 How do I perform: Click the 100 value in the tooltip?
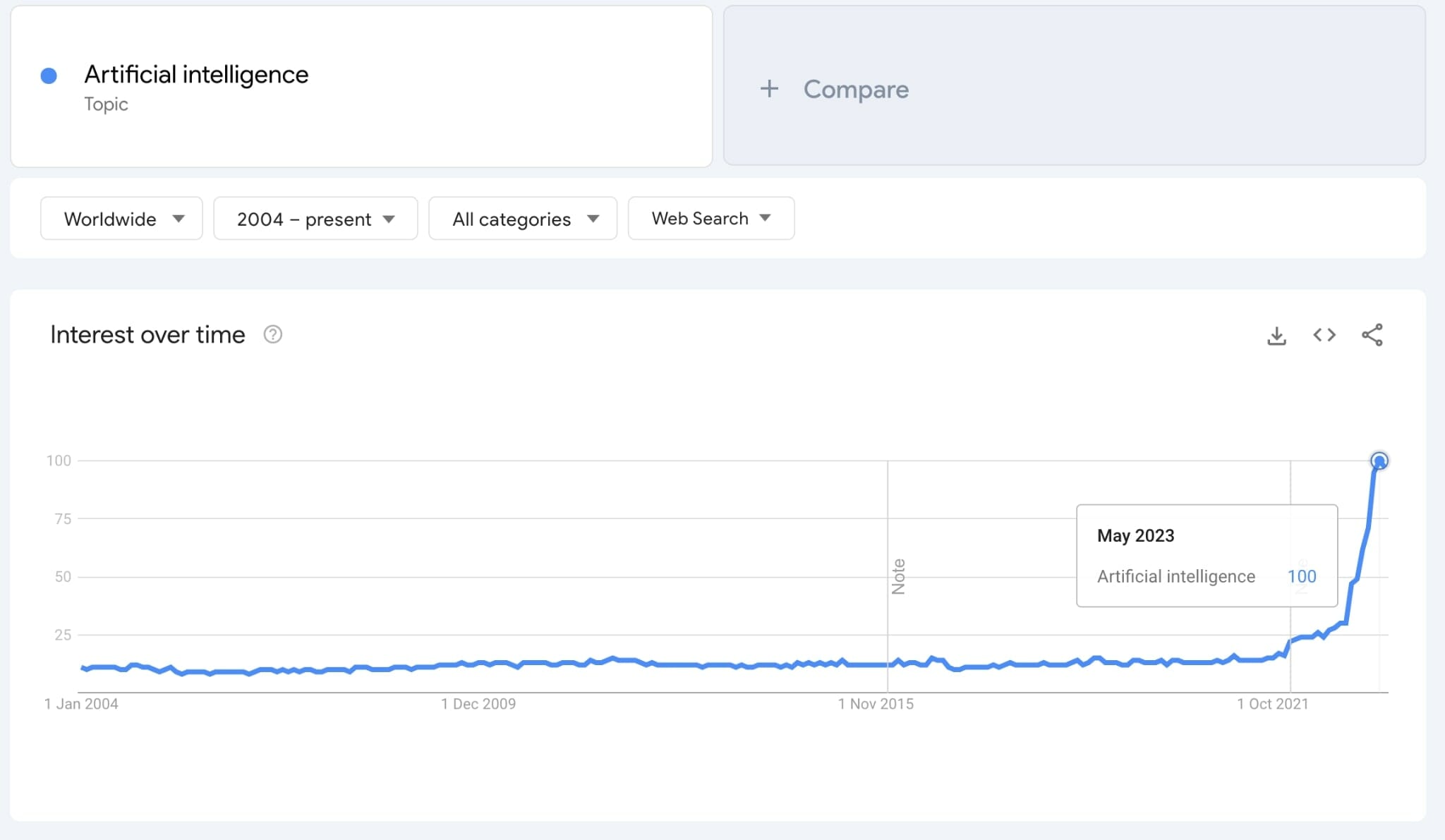point(1302,577)
